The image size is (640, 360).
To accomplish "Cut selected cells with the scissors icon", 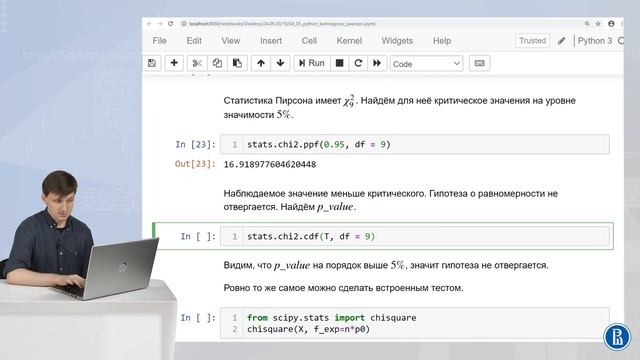I will (197, 63).
